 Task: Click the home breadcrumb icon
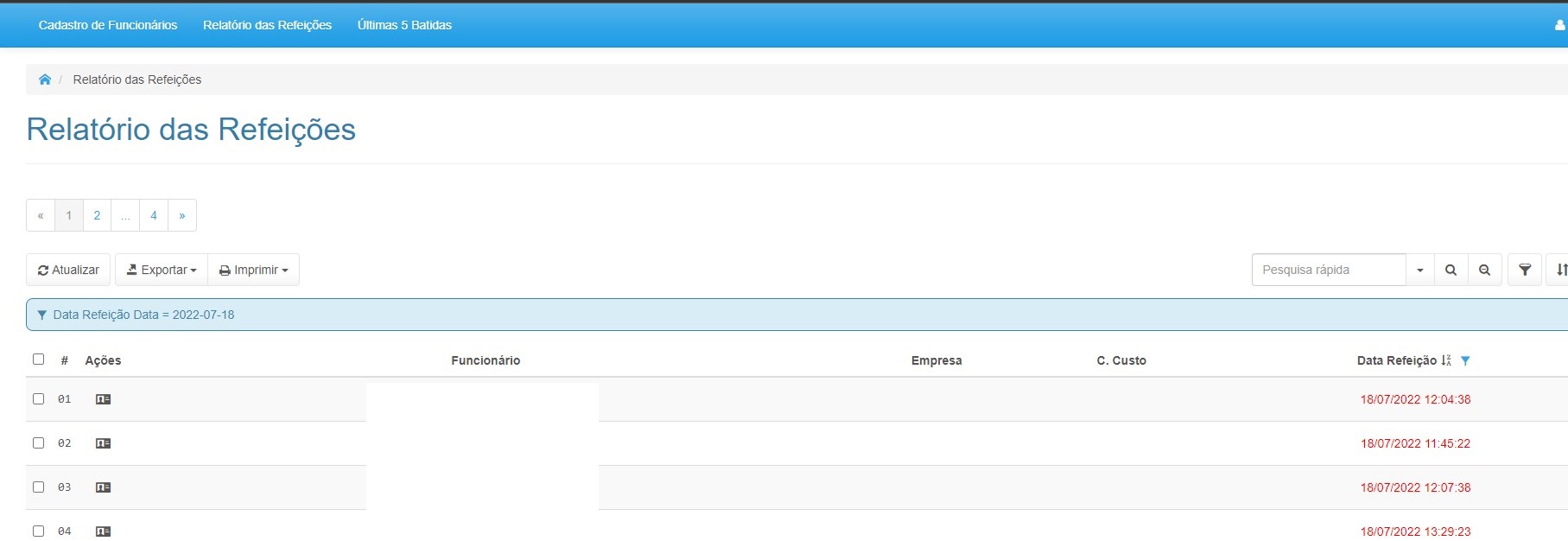45,80
